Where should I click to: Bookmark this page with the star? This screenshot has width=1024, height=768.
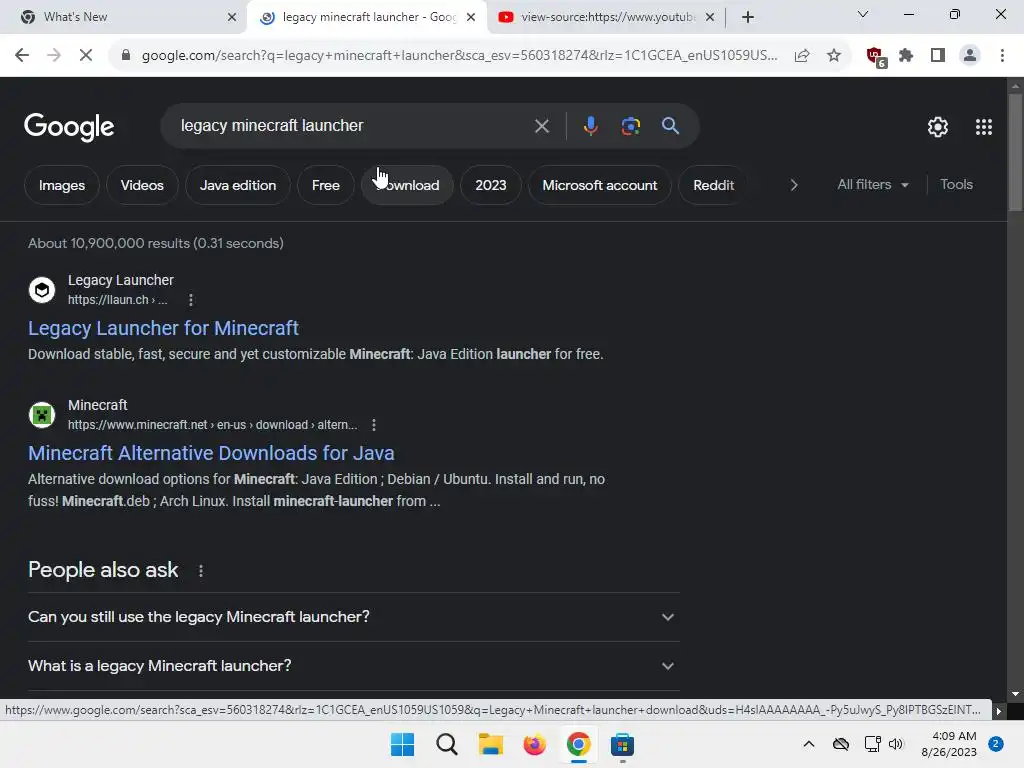834,56
